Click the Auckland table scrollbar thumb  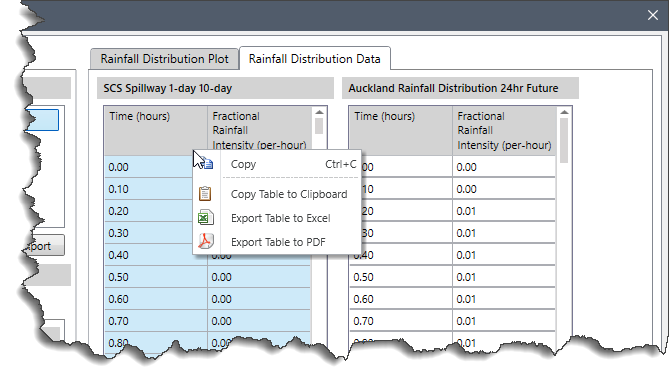tap(564, 140)
